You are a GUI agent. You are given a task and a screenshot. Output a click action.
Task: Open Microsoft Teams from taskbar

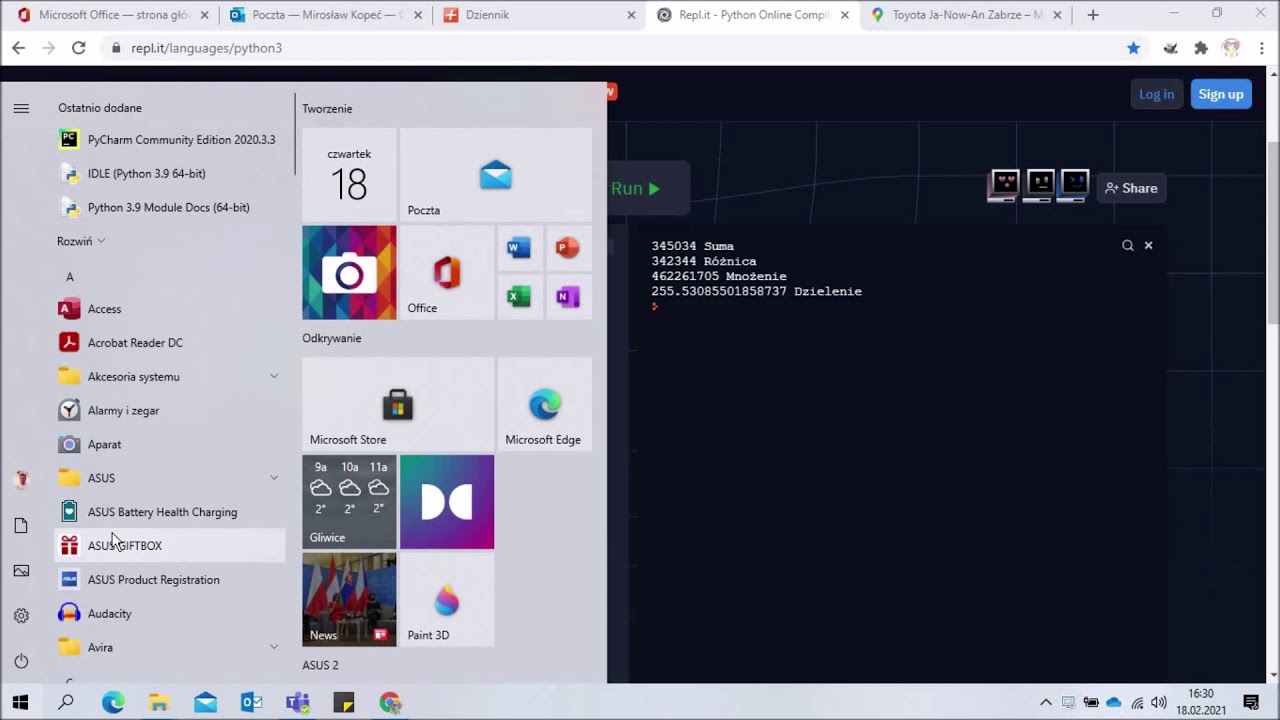(x=298, y=703)
